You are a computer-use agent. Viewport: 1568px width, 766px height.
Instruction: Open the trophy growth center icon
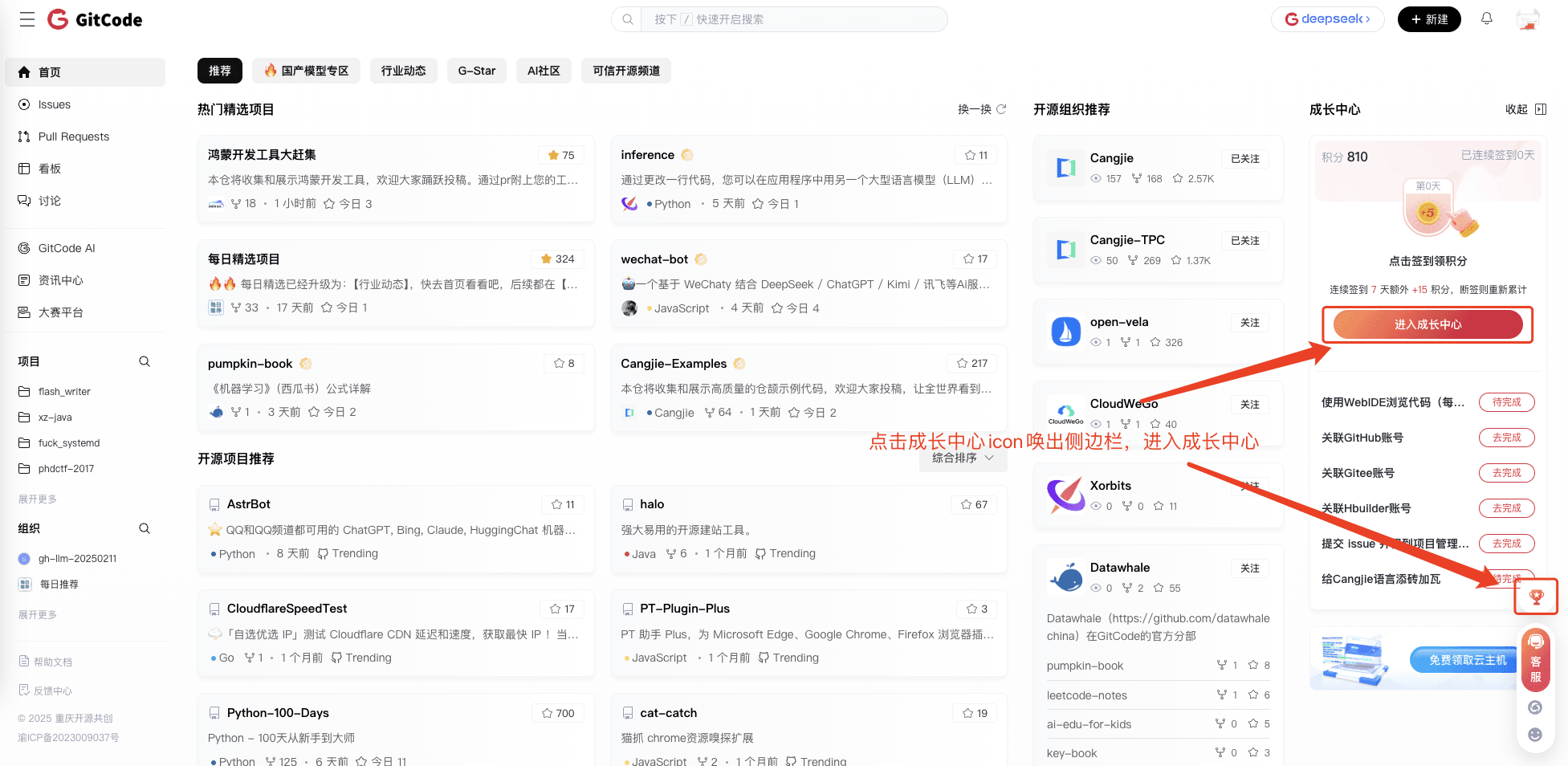(1535, 597)
